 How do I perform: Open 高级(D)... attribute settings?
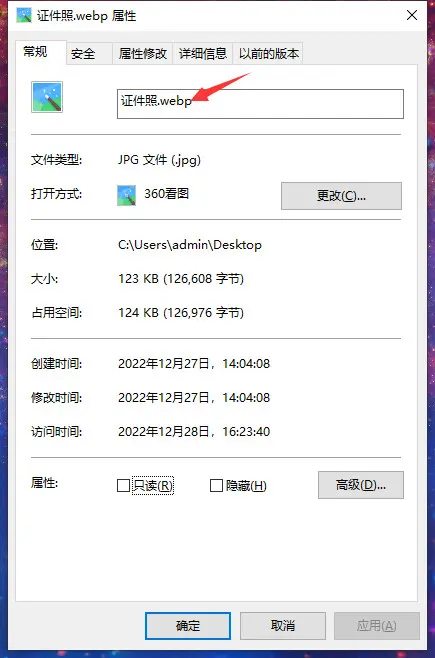(x=361, y=485)
